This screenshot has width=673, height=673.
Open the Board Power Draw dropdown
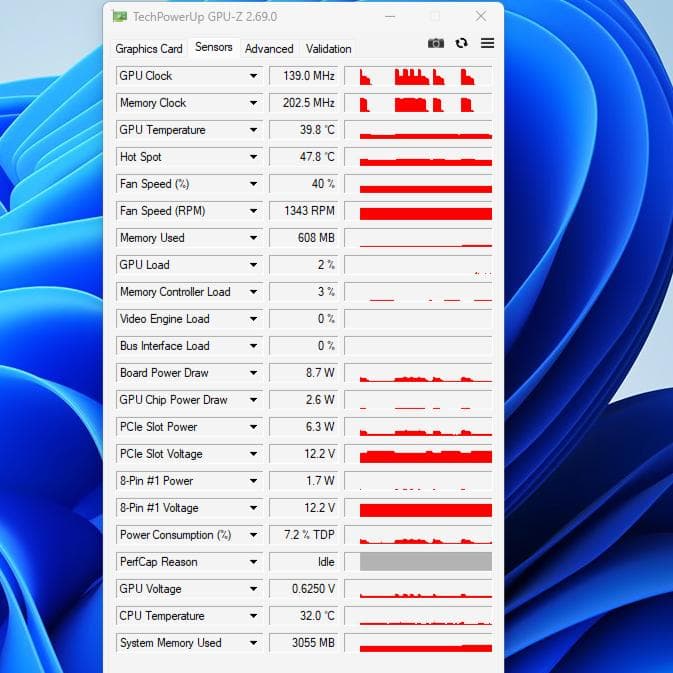[254, 373]
